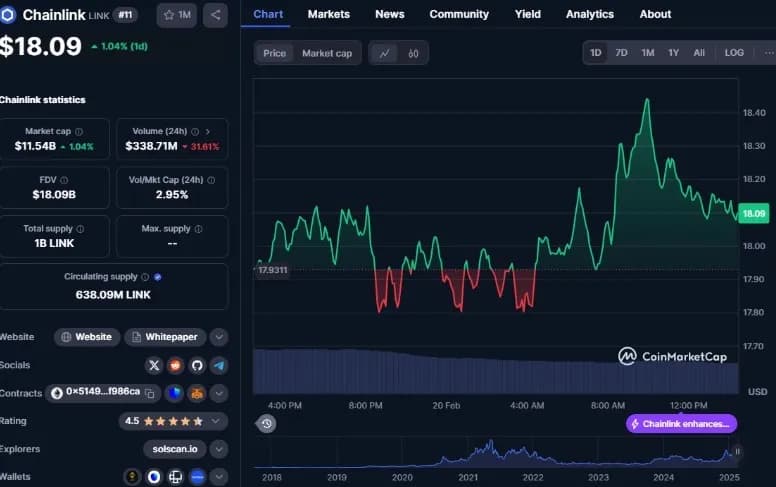
Task: Switch to the Markets tab
Action: (x=328, y=14)
